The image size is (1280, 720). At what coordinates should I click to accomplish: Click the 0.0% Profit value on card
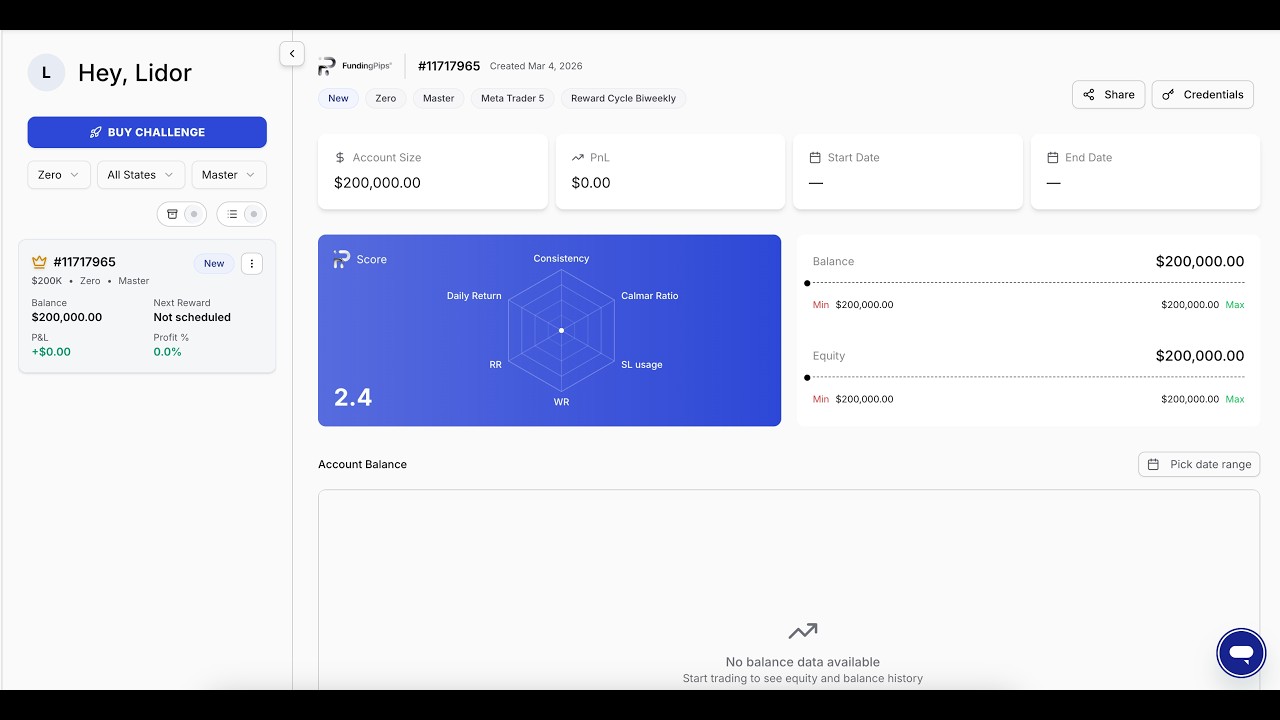(167, 352)
